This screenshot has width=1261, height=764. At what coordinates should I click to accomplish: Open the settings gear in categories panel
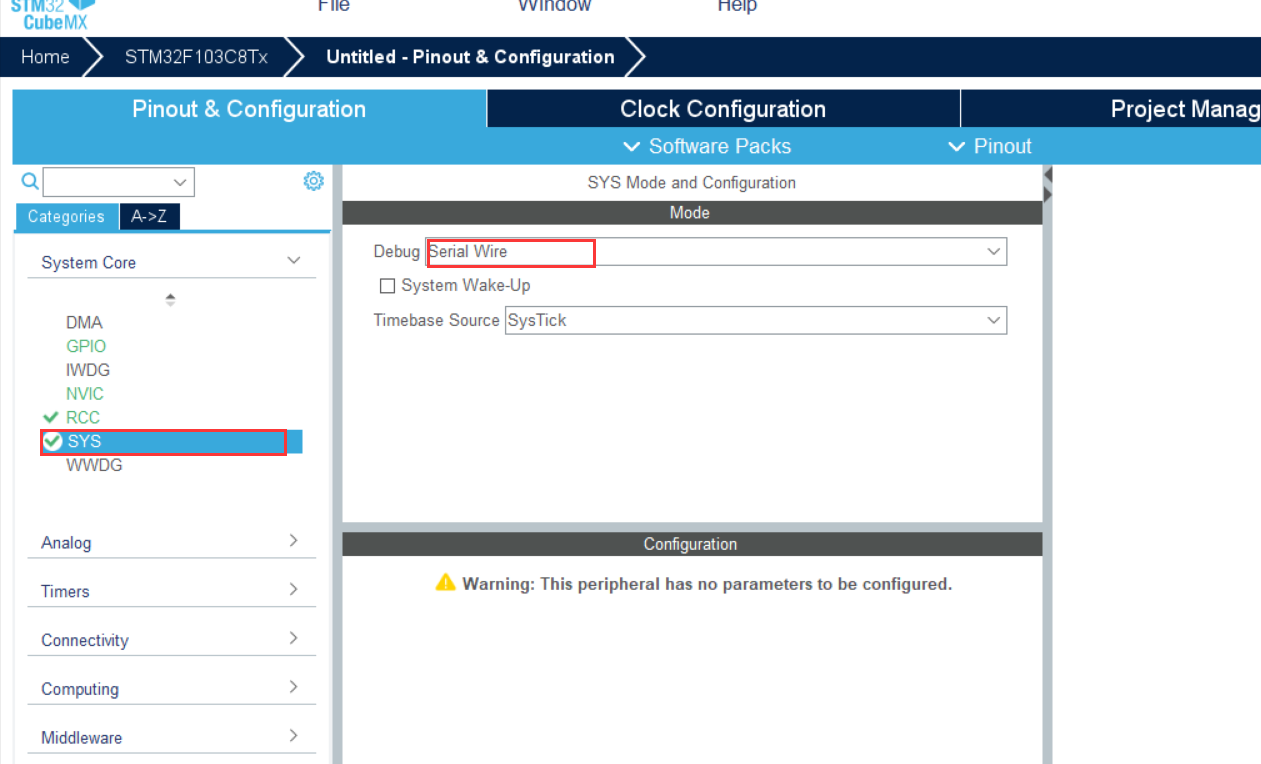click(x=314, y=181)
